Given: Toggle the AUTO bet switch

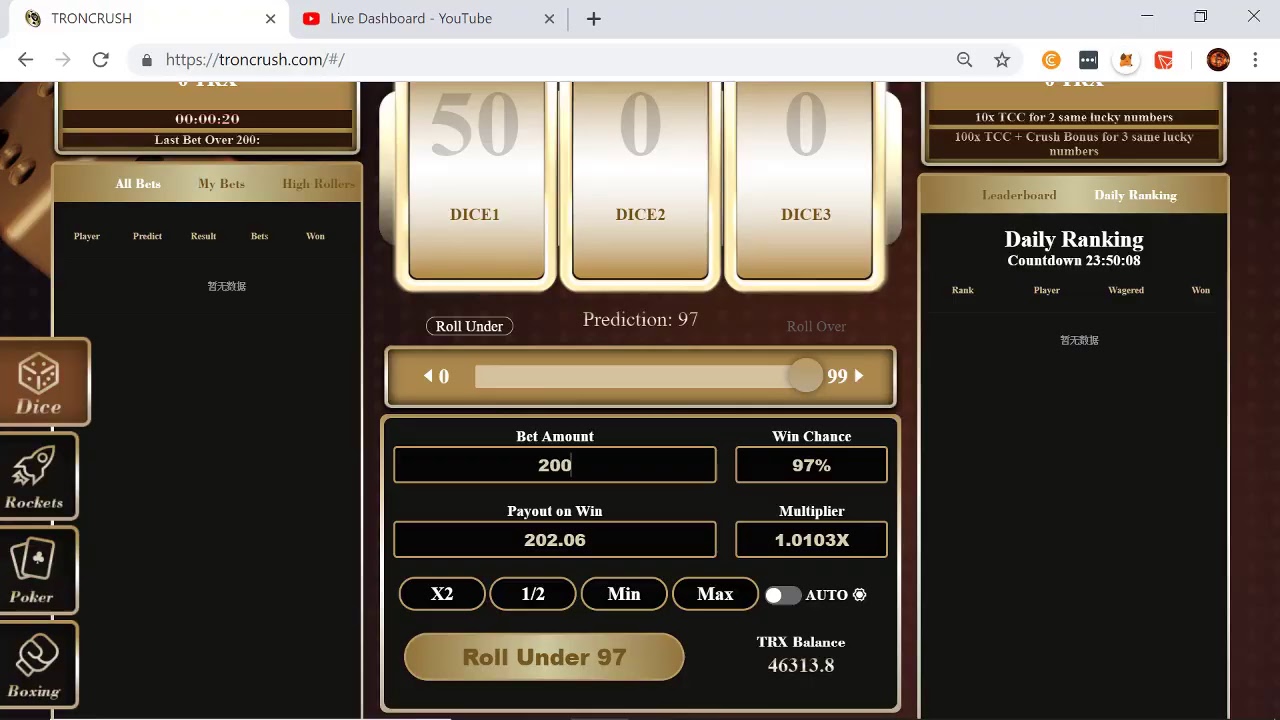Looking at the screenshot, I should pyautogui.click(x=782, y=595).
